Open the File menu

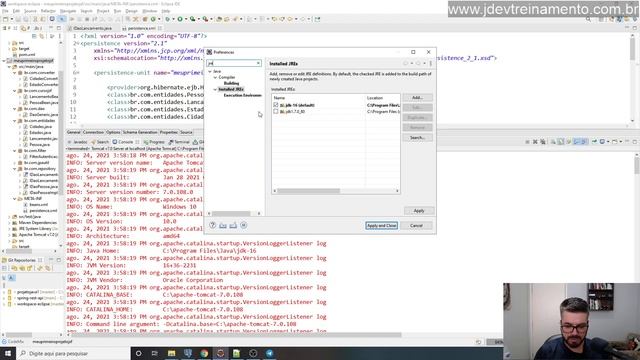5,11
